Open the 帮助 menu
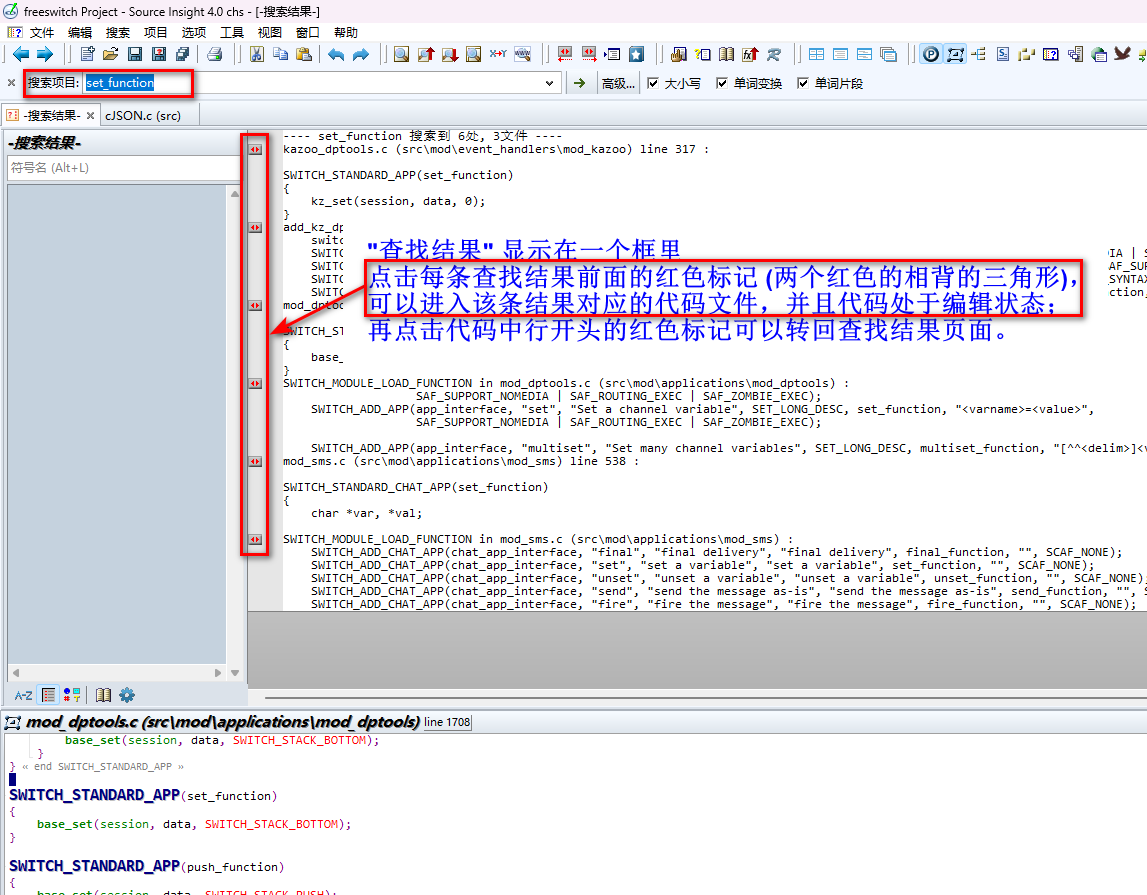 click(345, 31)
